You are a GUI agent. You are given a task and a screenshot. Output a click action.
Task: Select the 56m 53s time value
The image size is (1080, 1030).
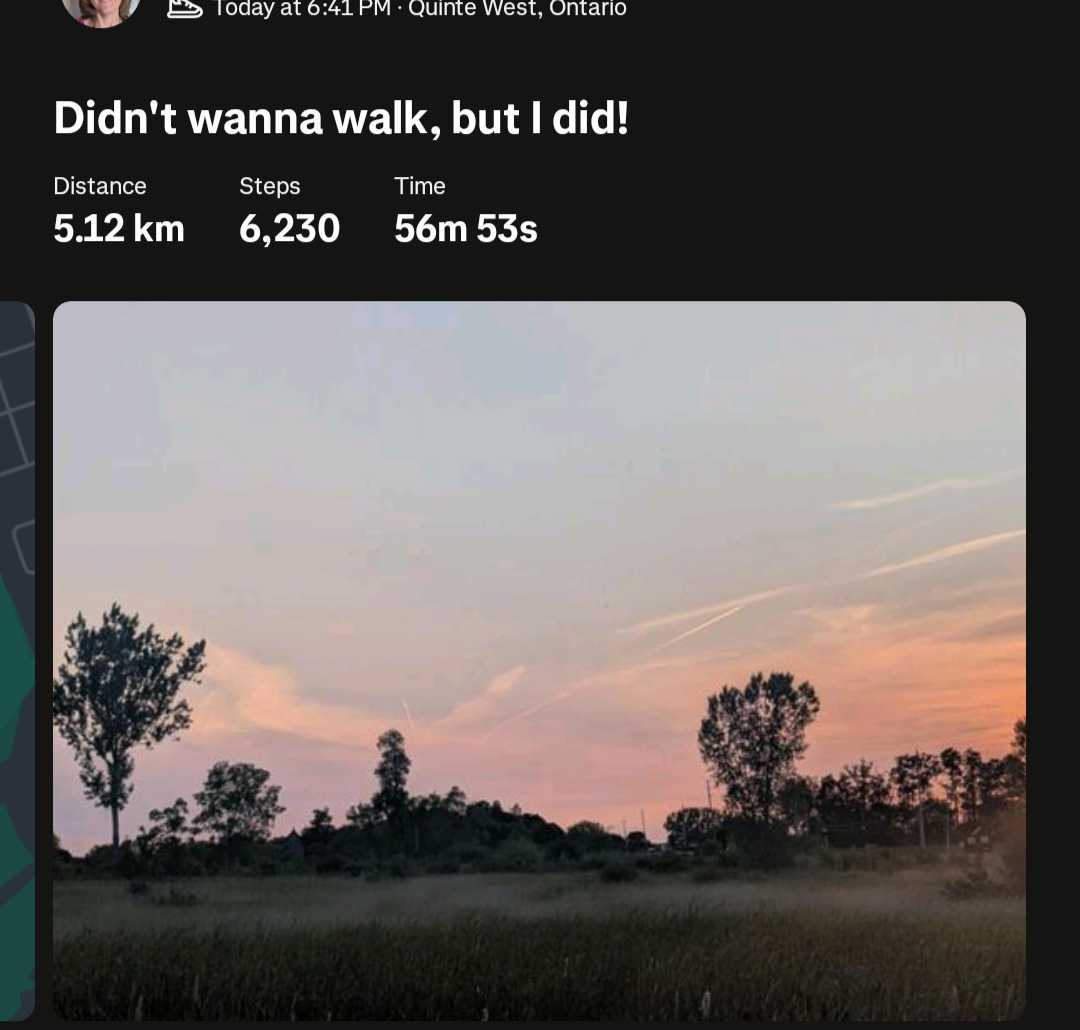click(x=466, y=229)
